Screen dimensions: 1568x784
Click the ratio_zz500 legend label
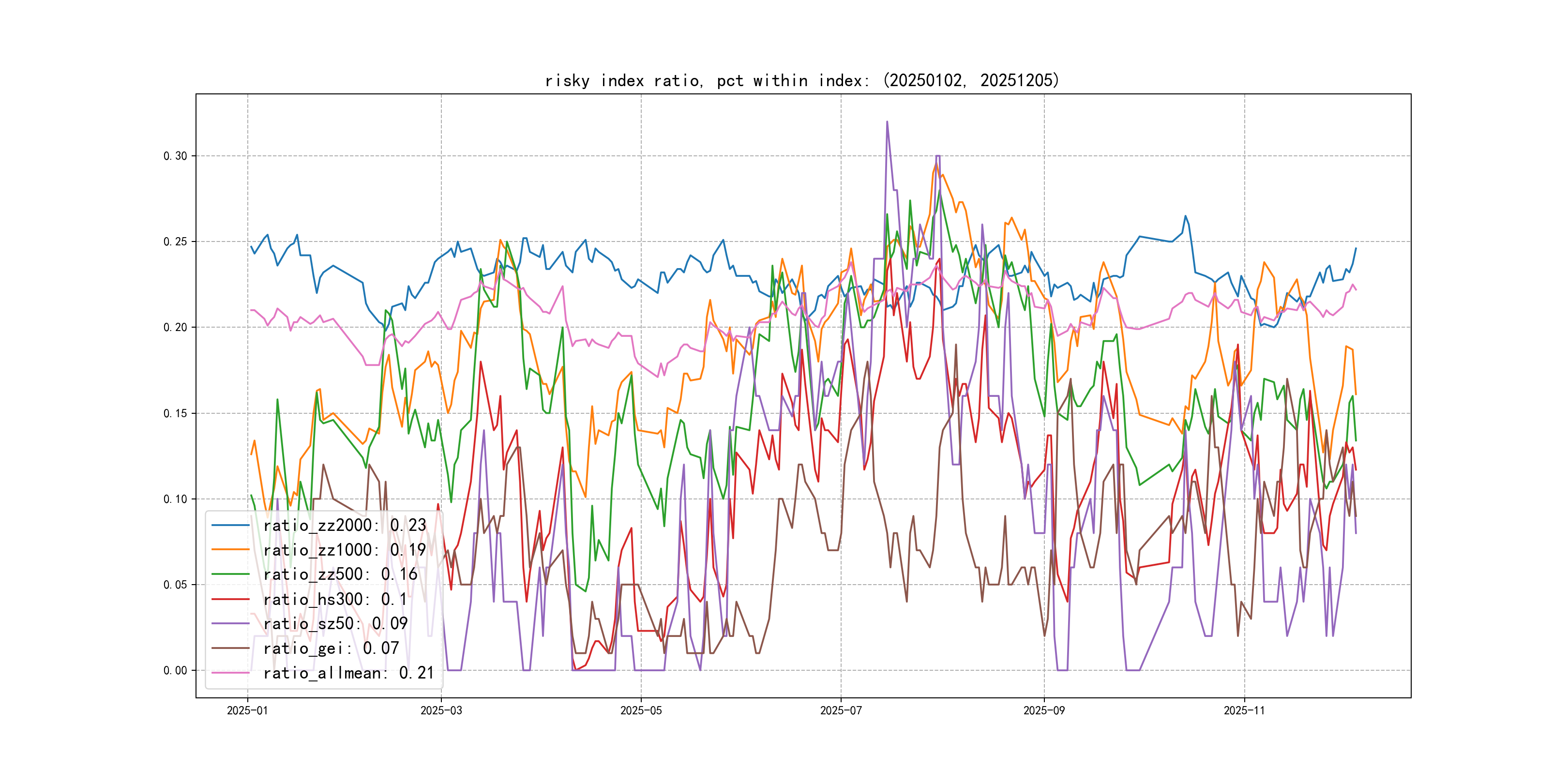340,574
